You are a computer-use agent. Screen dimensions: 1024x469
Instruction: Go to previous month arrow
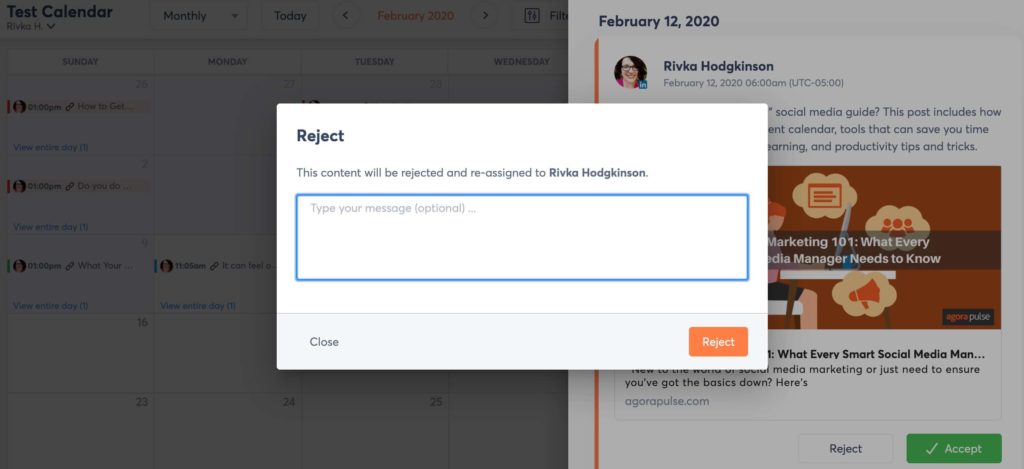point(346,16)
